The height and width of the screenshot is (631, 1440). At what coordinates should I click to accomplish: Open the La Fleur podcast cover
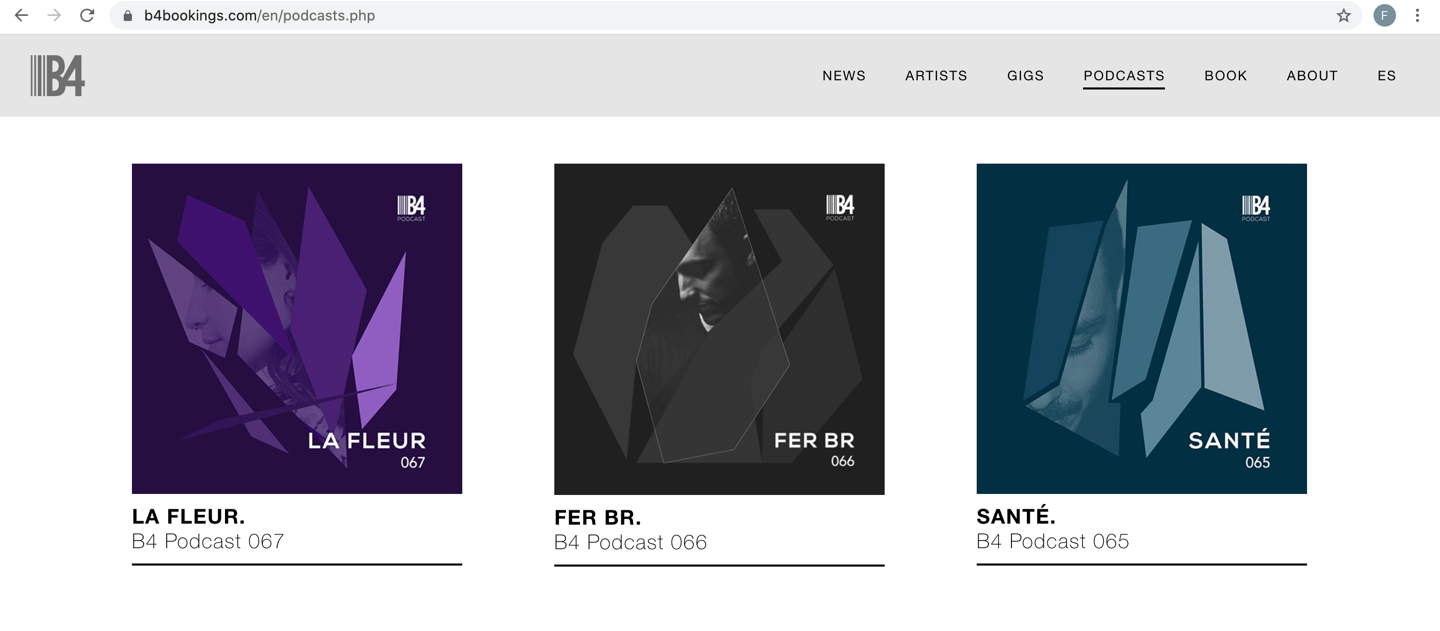tap(297, 328)
